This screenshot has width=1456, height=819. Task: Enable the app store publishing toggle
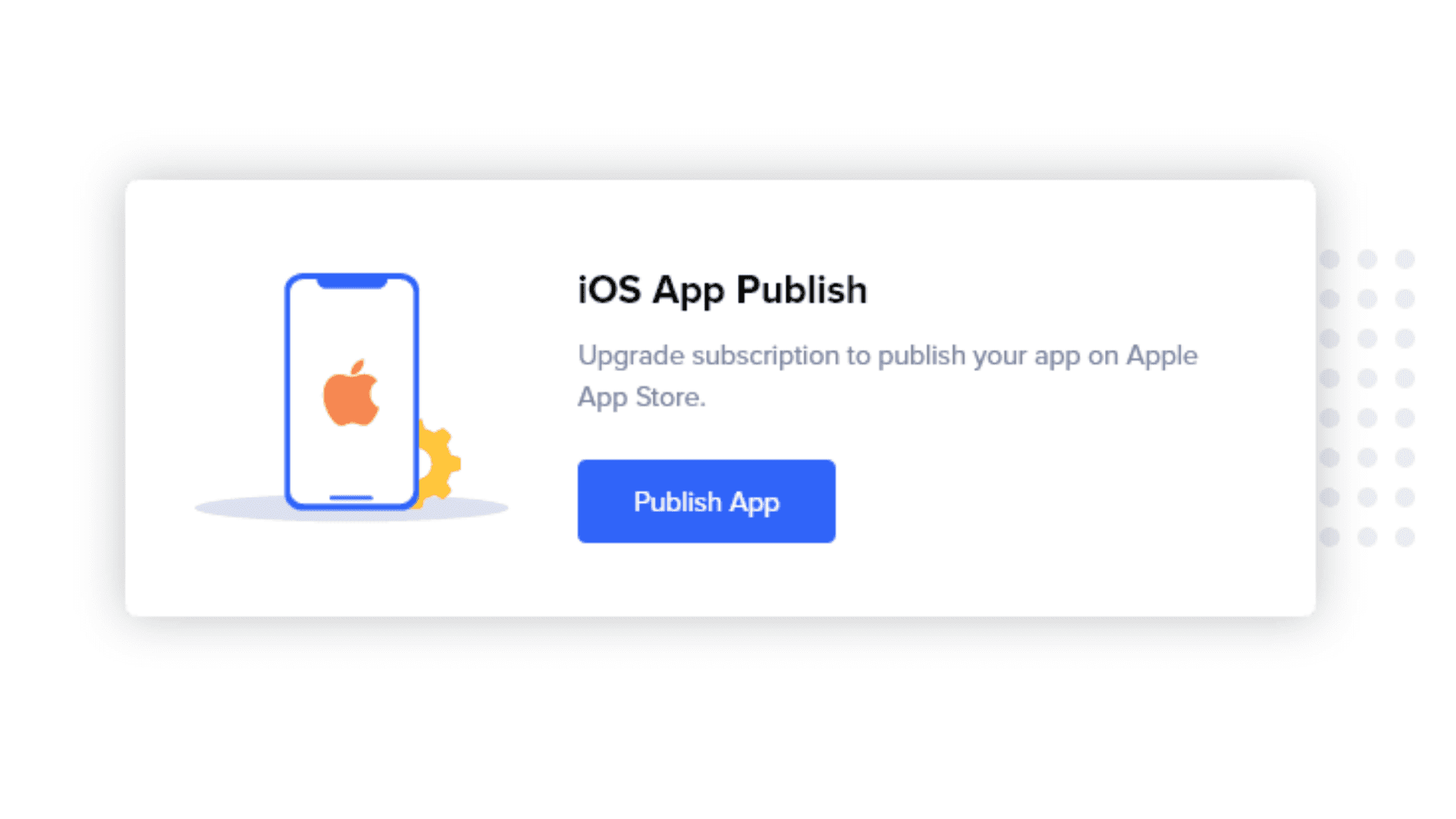click(x=706, y=501)
